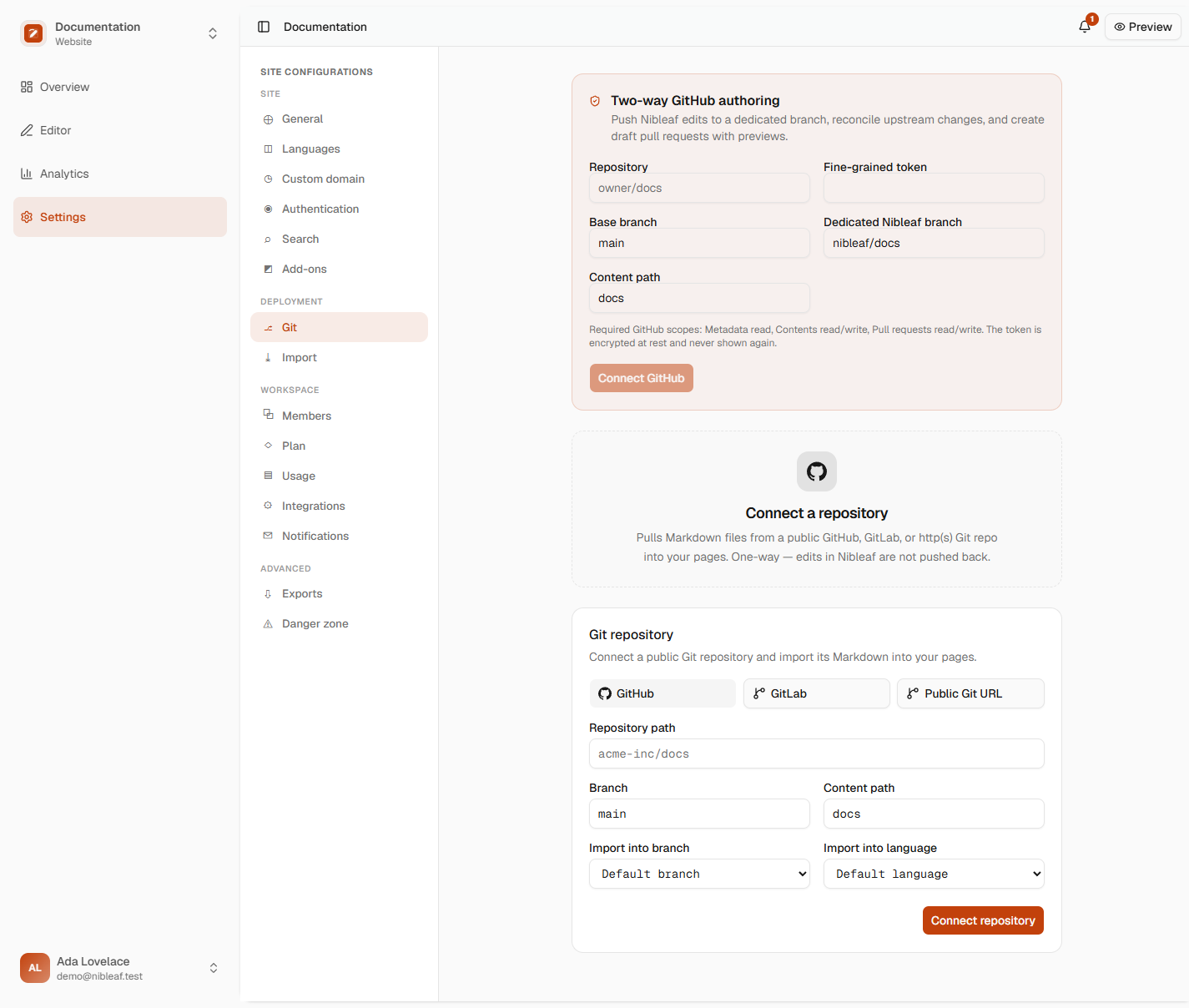Click the AL user avatar
The height and width of the screenshot is (1008, 1189).
35,968
